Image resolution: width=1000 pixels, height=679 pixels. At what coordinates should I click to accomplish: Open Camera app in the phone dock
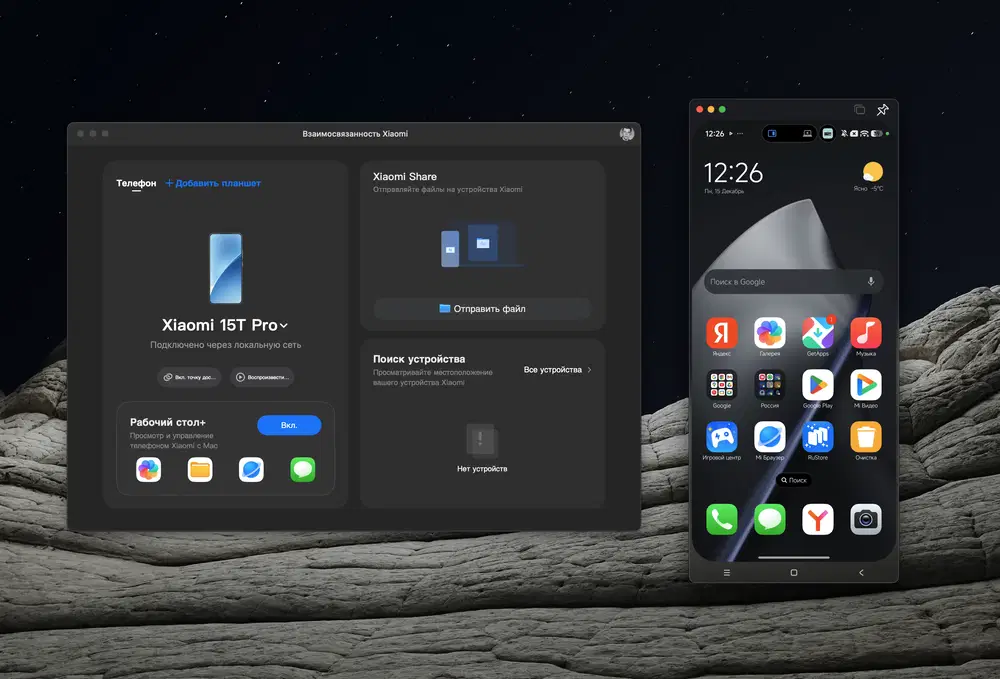coord(865,520)
